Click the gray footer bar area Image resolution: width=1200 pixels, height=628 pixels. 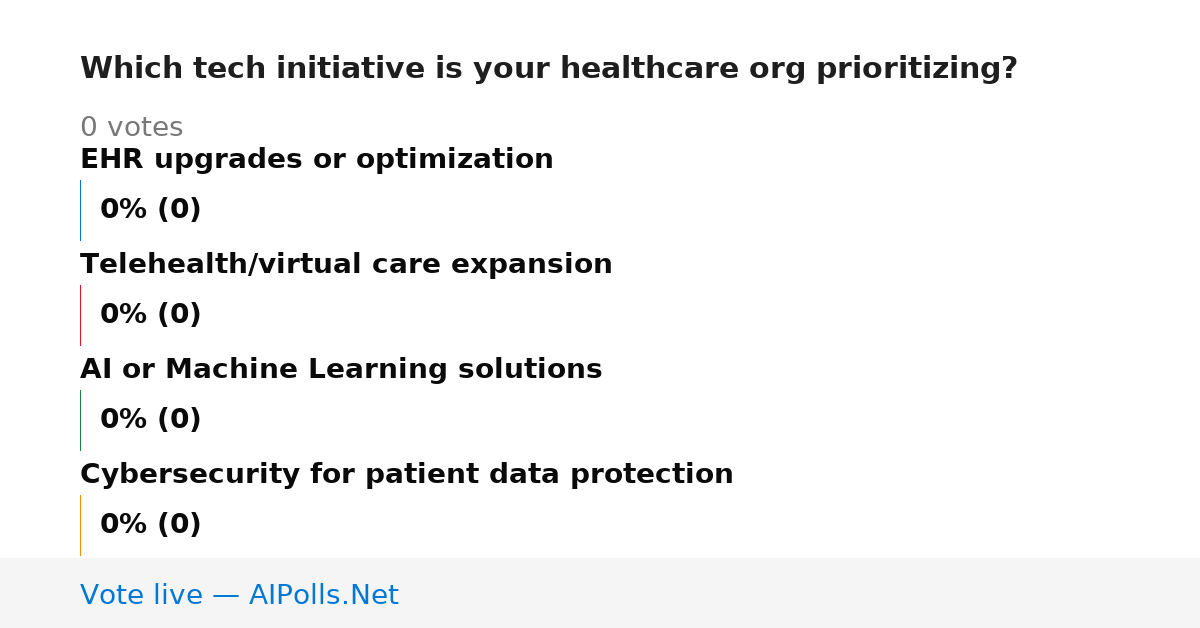click(x=600, y=593)
